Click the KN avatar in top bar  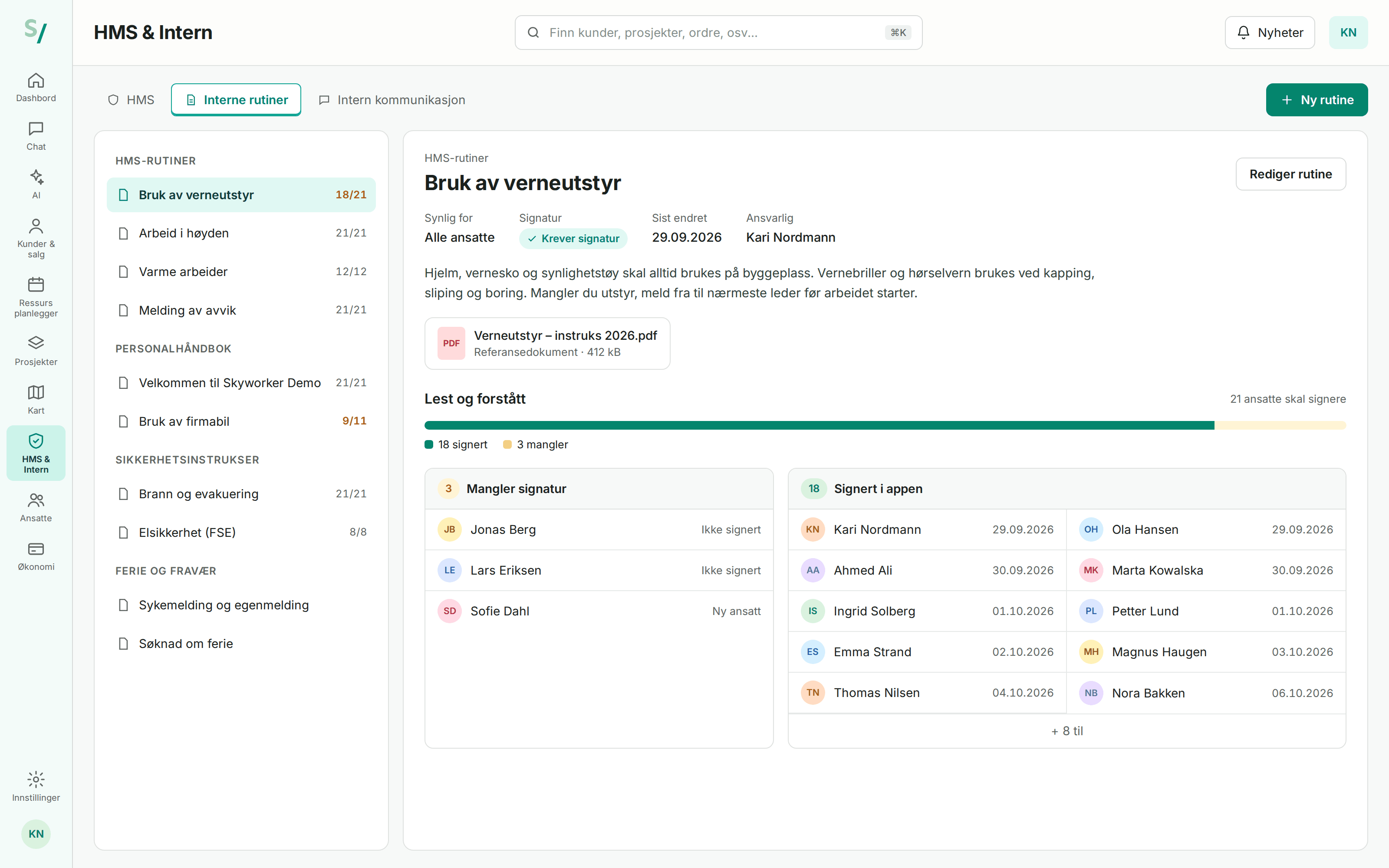click(1348, 33)
